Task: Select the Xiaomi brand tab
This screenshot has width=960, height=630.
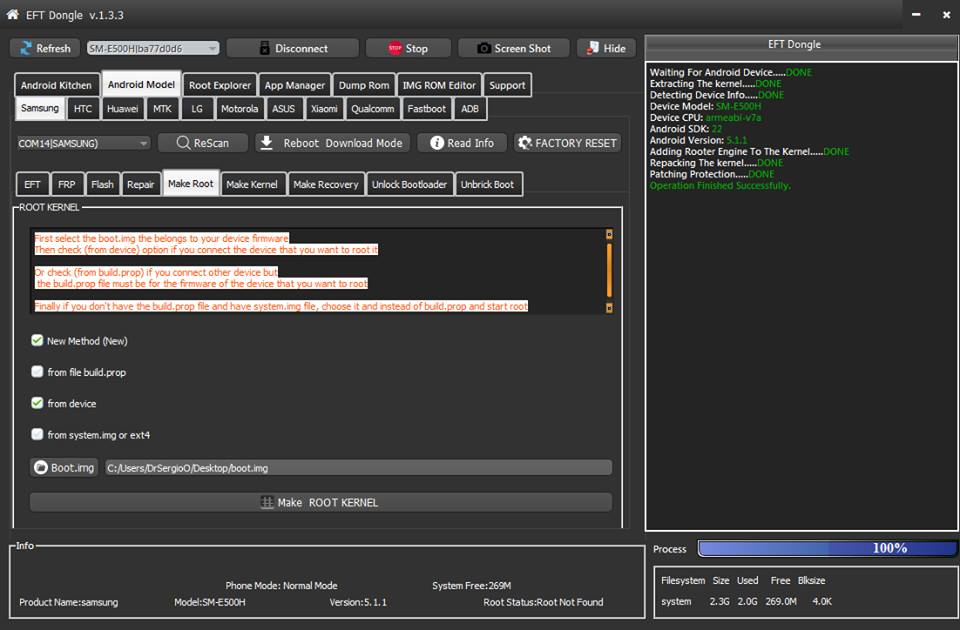Action: [x=324, y=108]
